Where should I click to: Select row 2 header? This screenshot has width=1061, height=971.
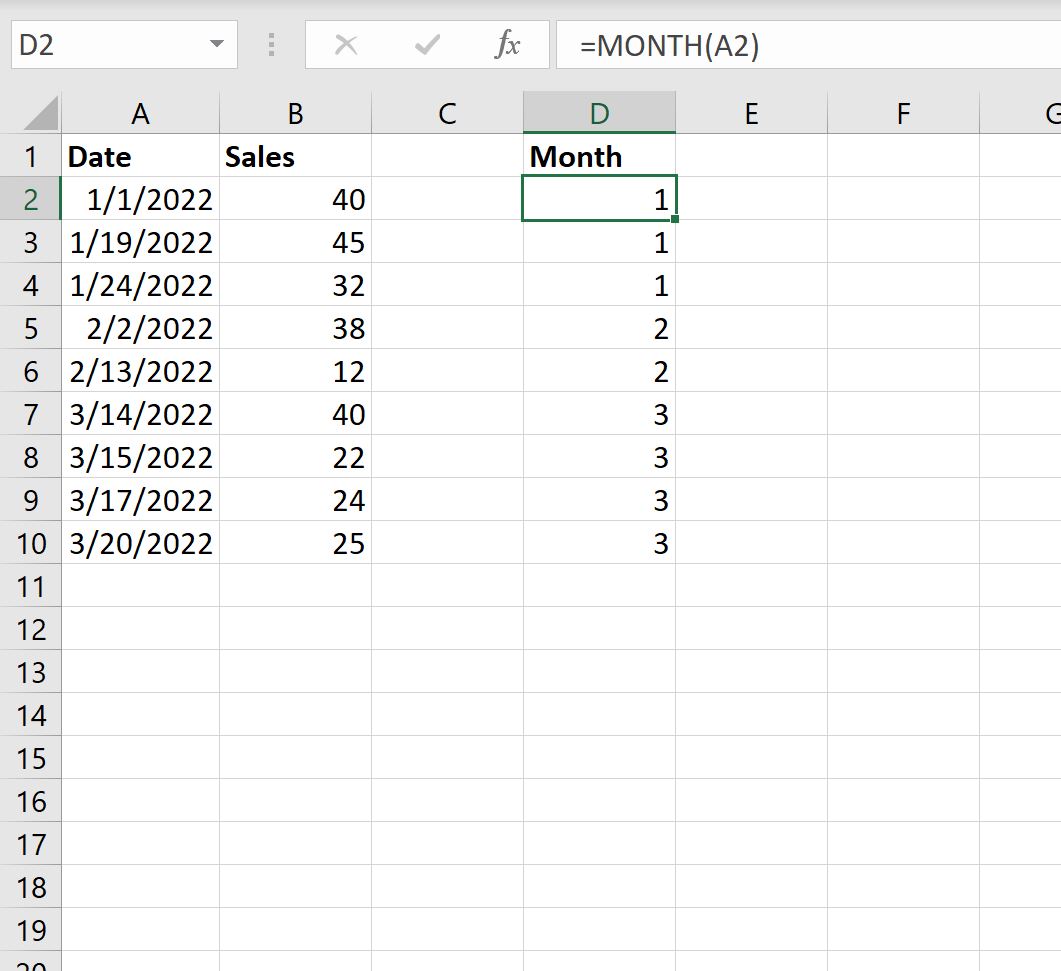[x=30, y=199]
